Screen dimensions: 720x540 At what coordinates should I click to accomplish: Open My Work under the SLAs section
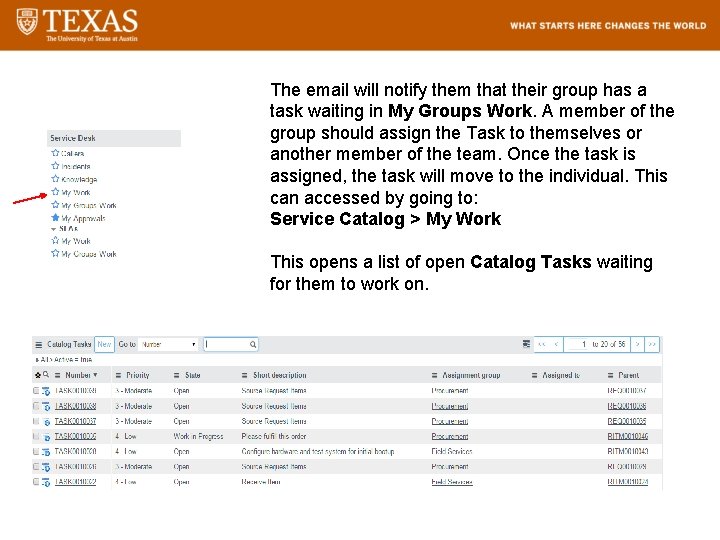coord(76,241)
